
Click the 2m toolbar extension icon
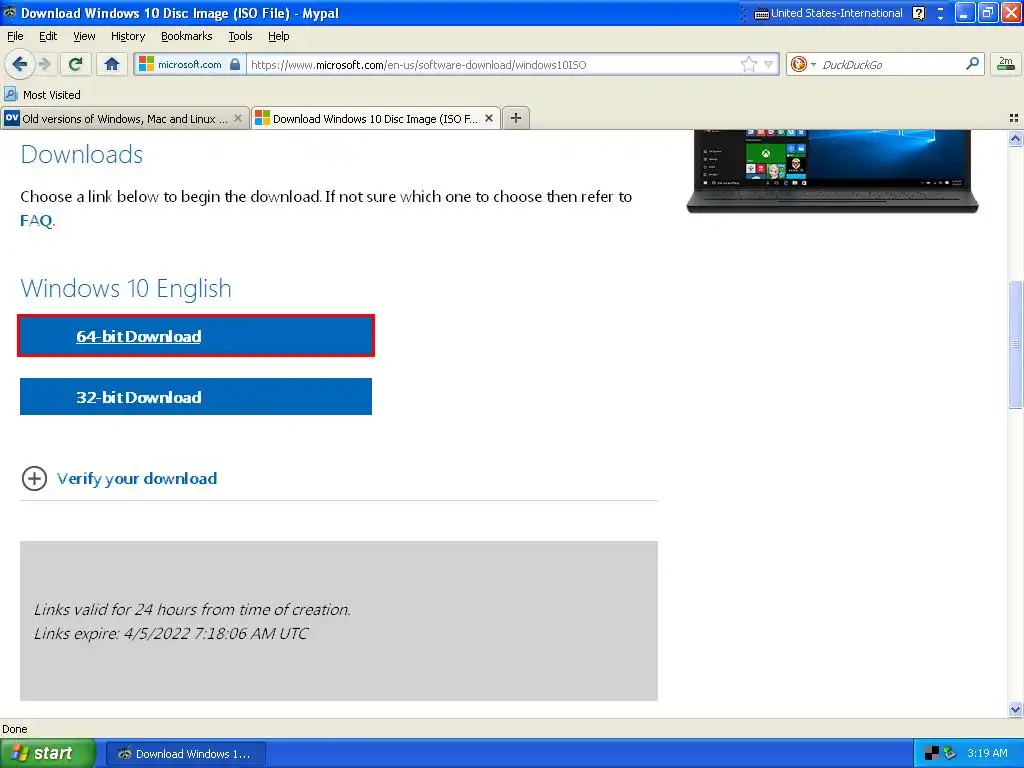[x=1005, y=63]
